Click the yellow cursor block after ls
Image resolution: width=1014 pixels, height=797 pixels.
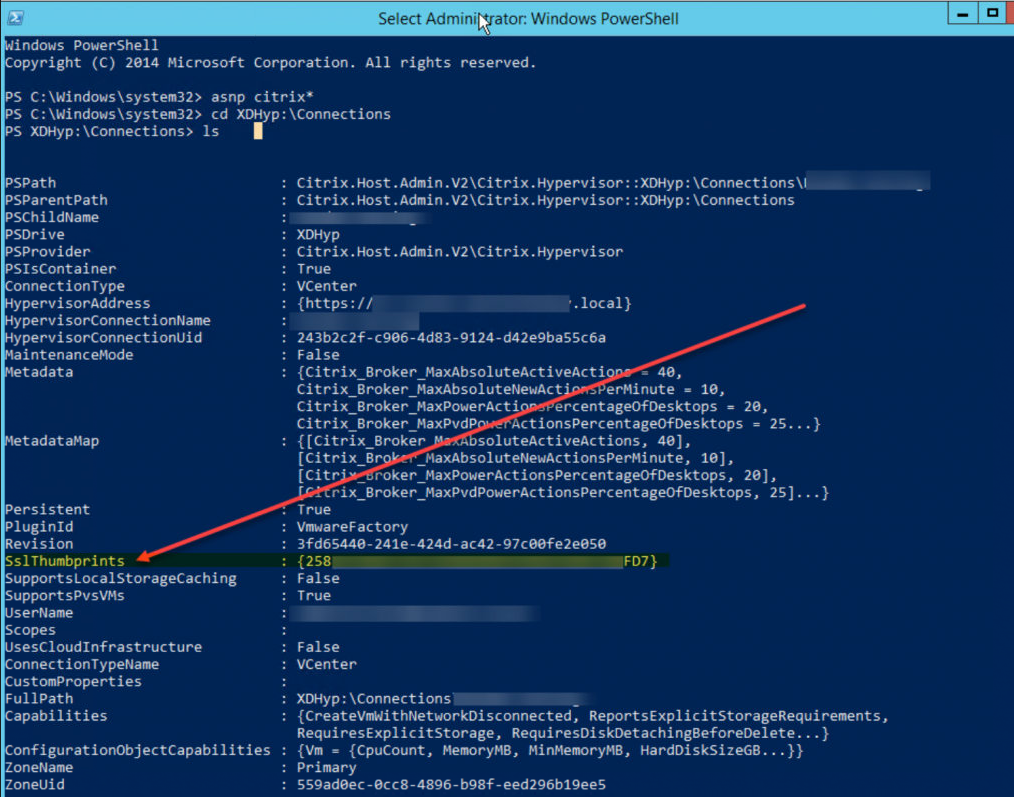point(257,131)
